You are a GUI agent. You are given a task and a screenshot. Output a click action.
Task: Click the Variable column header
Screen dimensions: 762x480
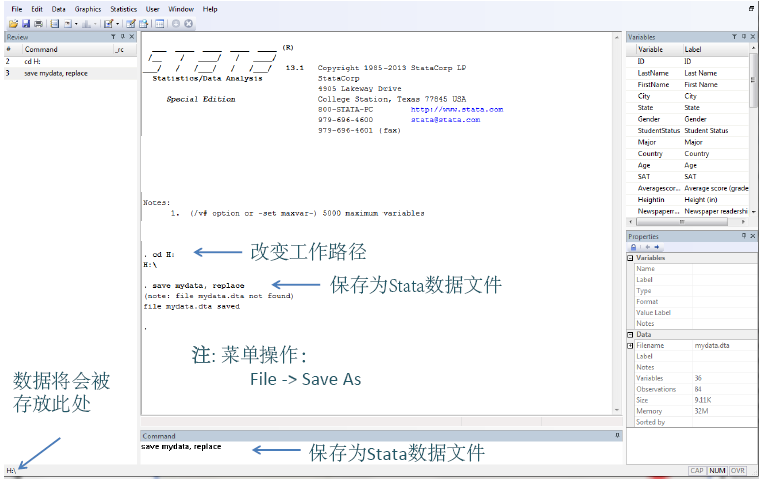point(658,50)
